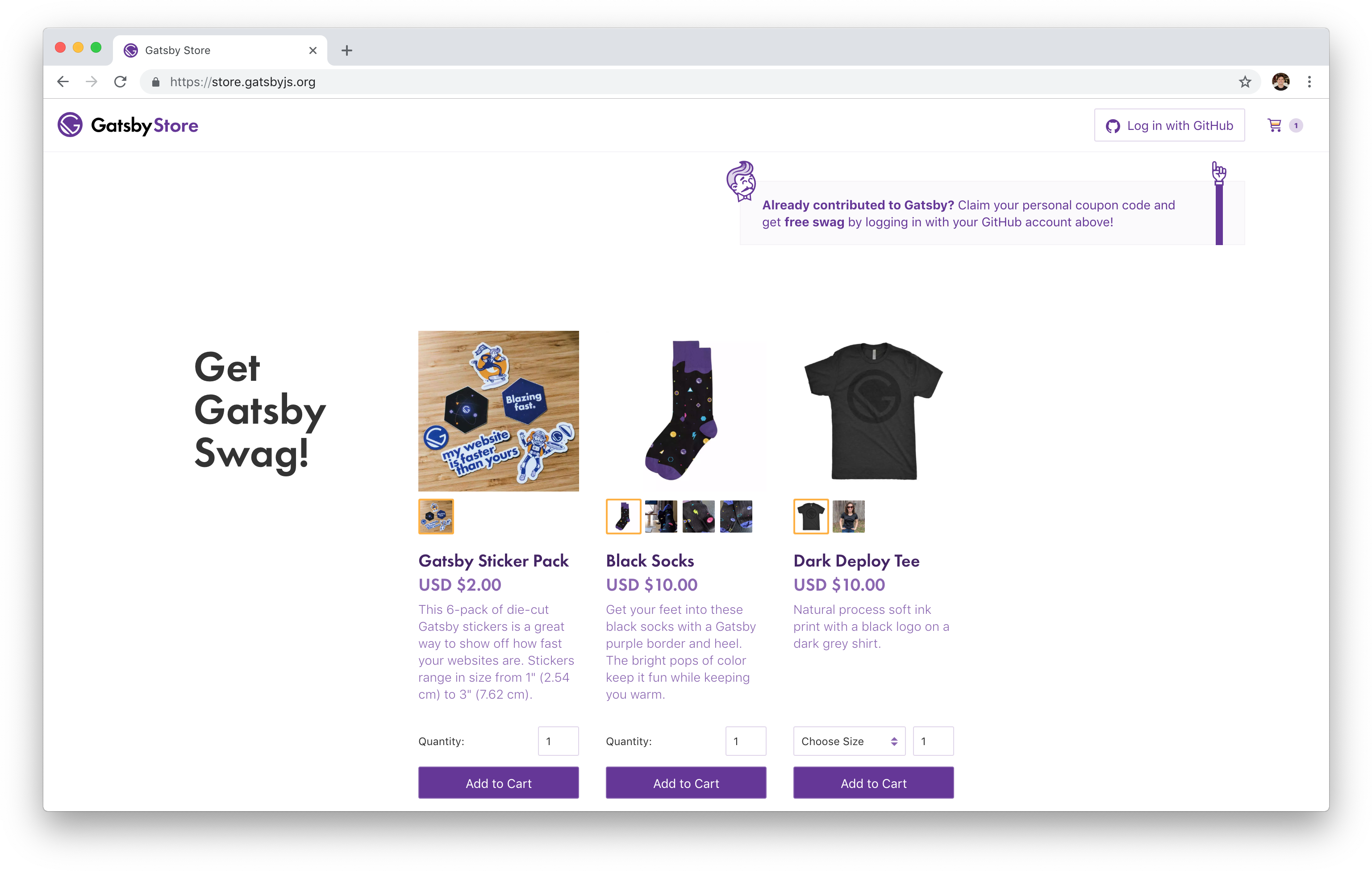Open the Chrome profile avatar
1372x871 pixels.
click(x=1280, y=82)
